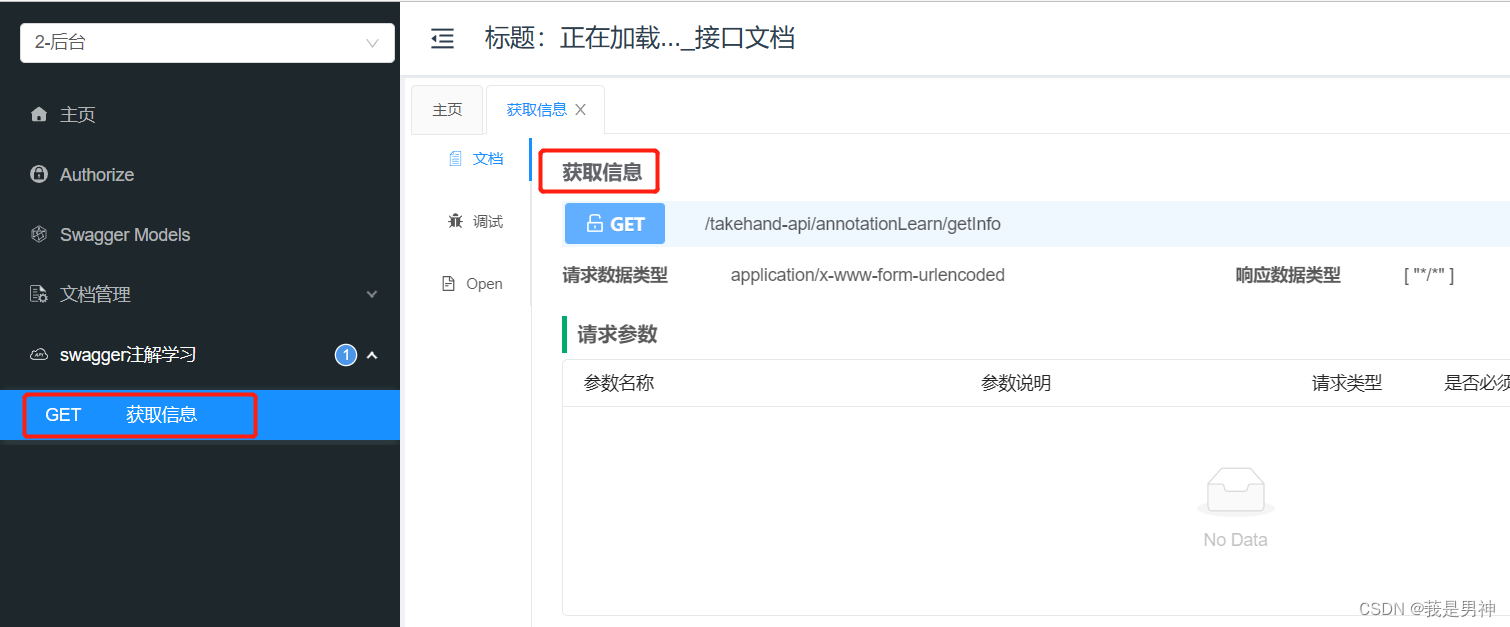Select the Authorize lock icon
The image size is (1510, 627).
tap(38, 174)
